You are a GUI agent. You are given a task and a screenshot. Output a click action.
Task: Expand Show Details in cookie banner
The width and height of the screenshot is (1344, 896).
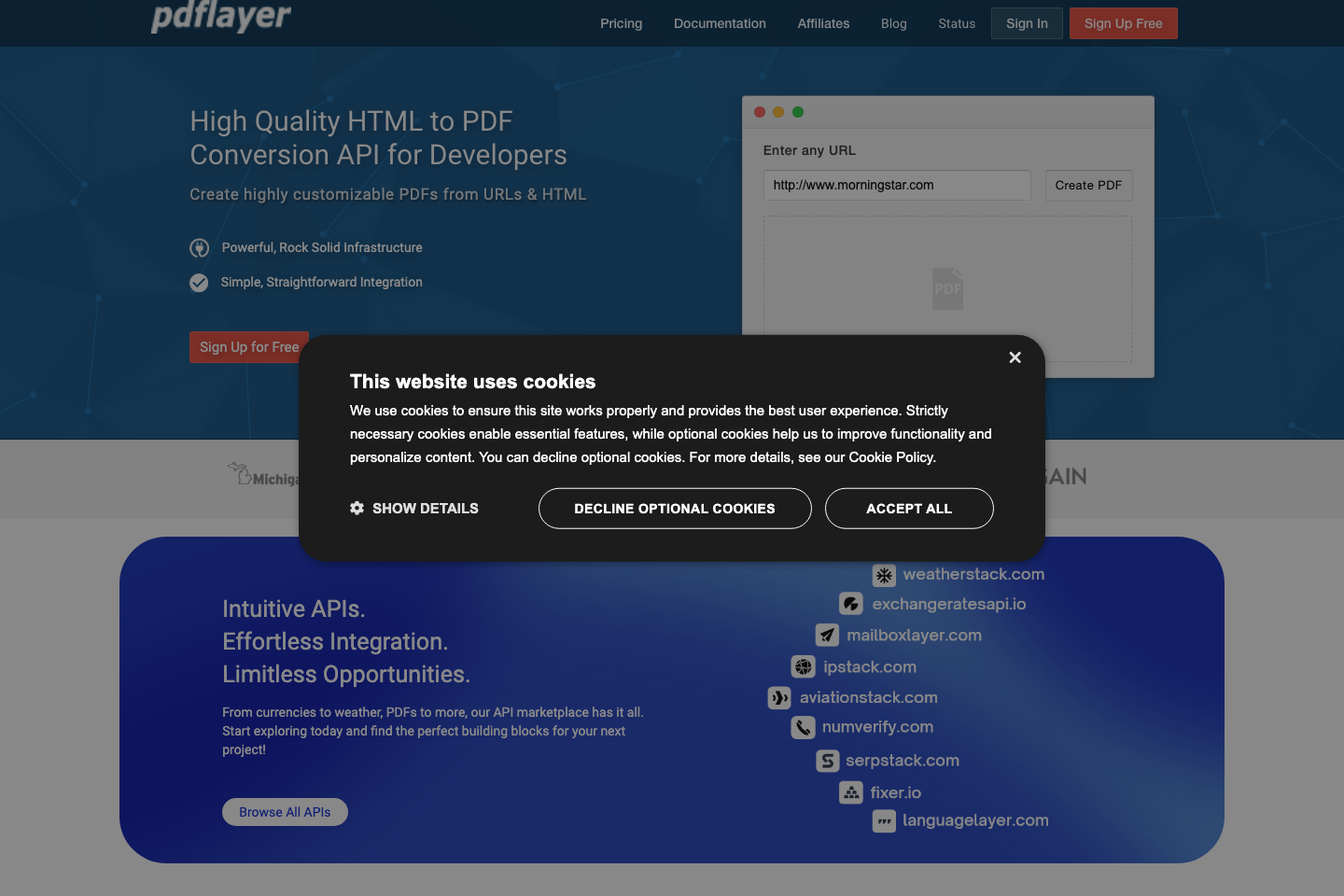[x=414, y=508]
